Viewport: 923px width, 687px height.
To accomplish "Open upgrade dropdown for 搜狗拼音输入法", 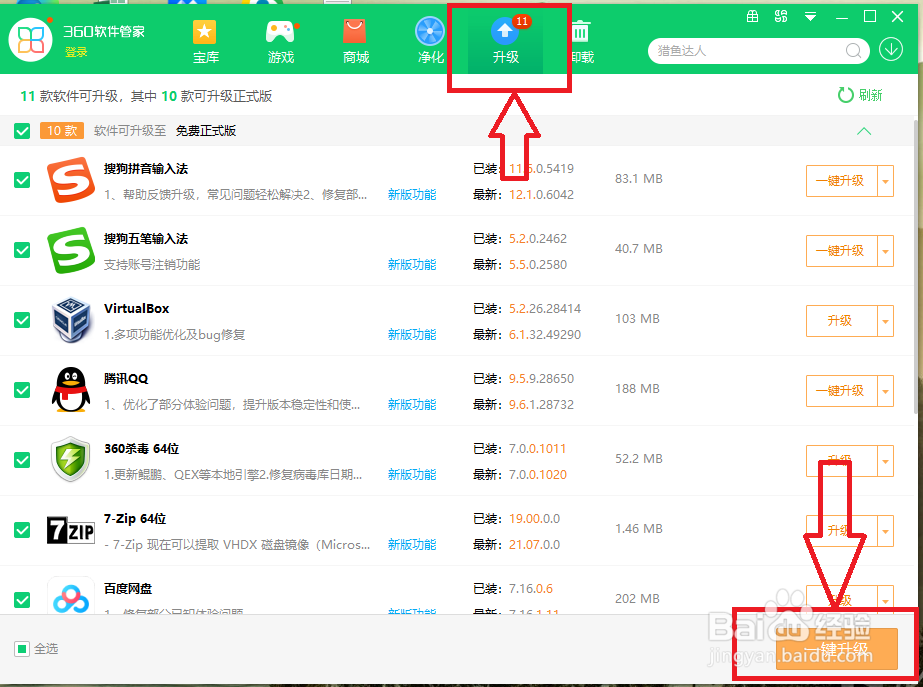I will [x=885, y=181].
